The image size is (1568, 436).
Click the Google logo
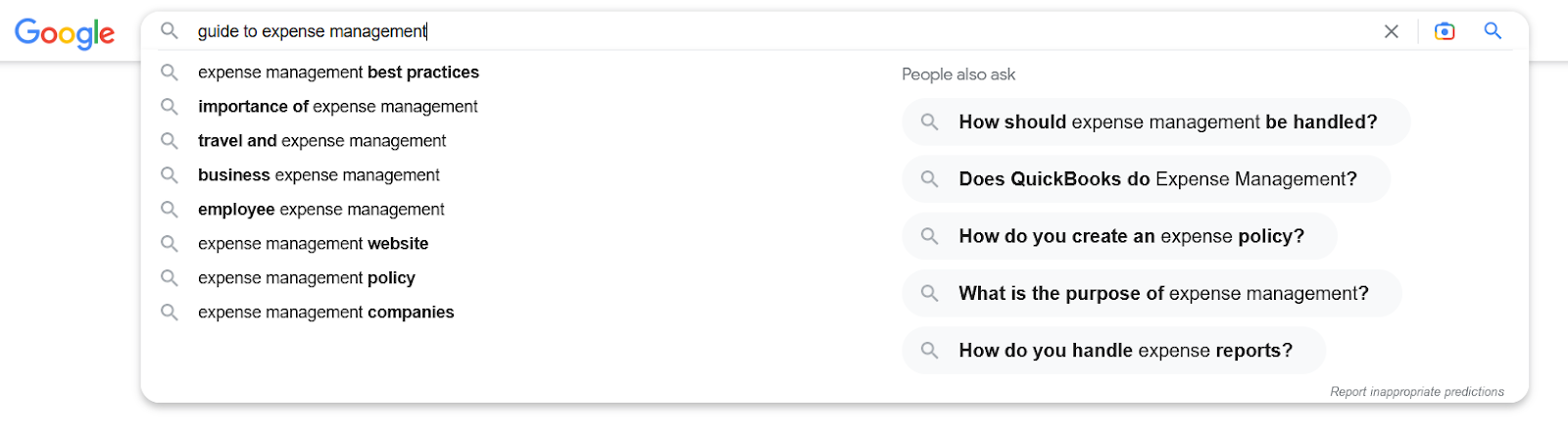point(65,33)
